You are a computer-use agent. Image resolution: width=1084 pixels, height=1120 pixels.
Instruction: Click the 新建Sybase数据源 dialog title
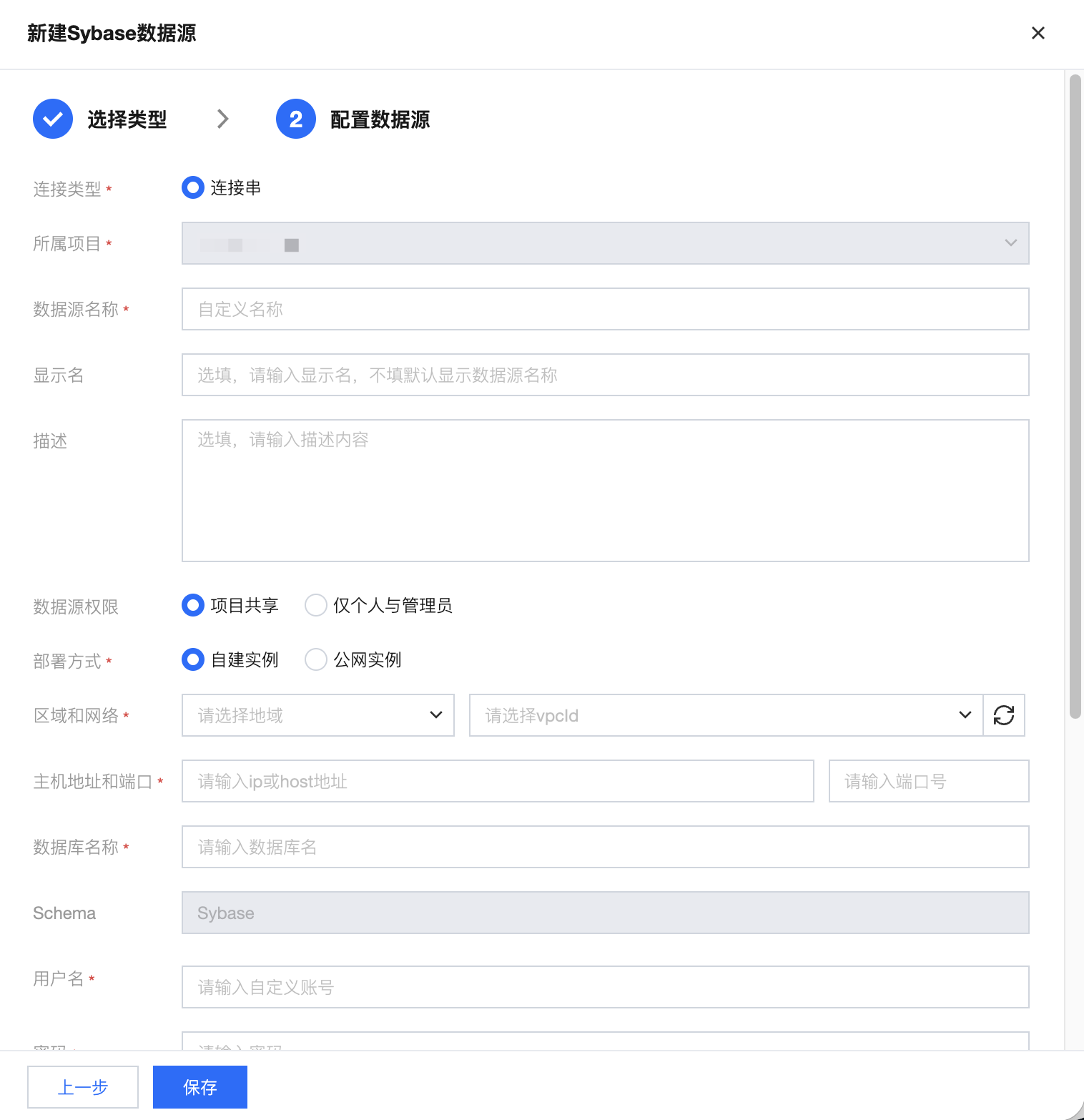pyautogui.click(x=112, y=33)
